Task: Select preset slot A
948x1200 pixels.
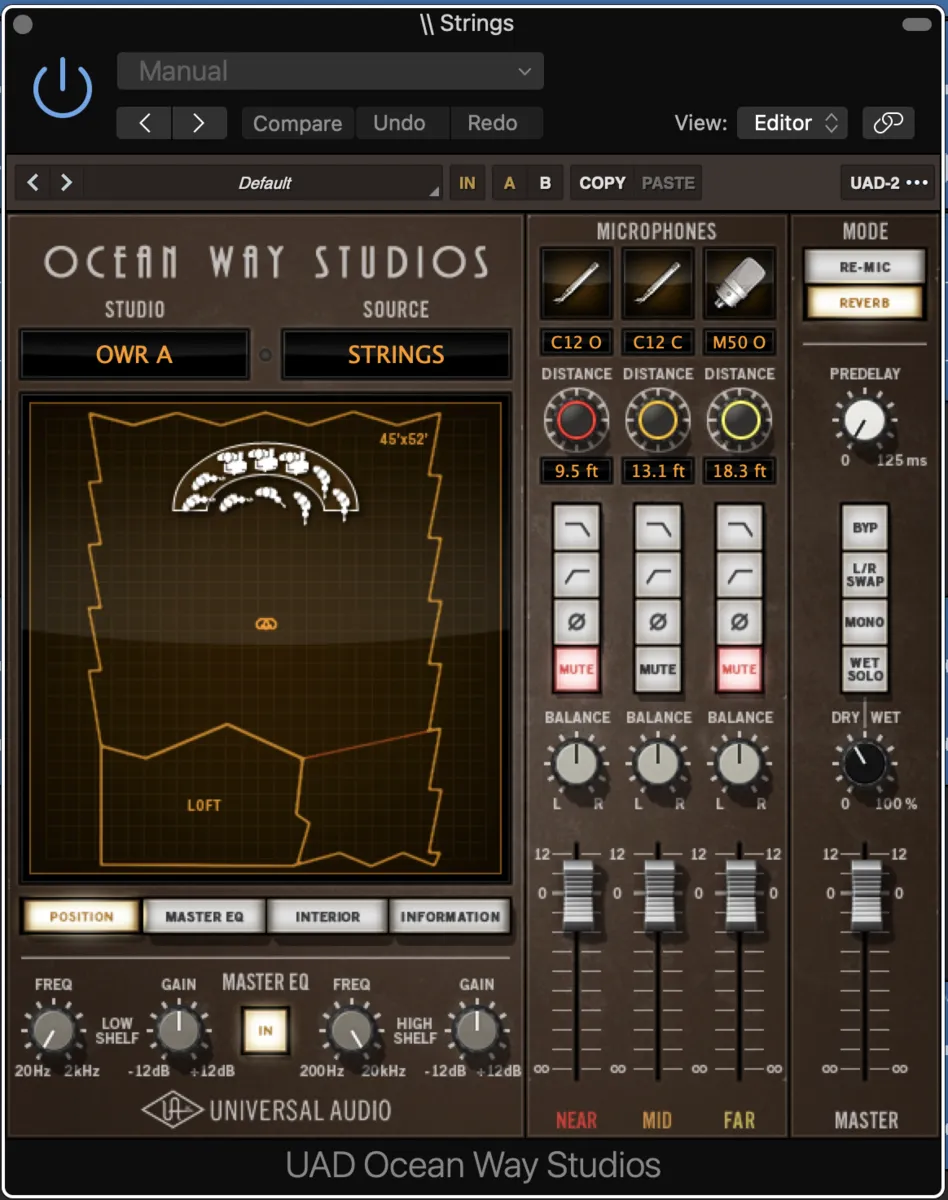Action: [510, 183]
